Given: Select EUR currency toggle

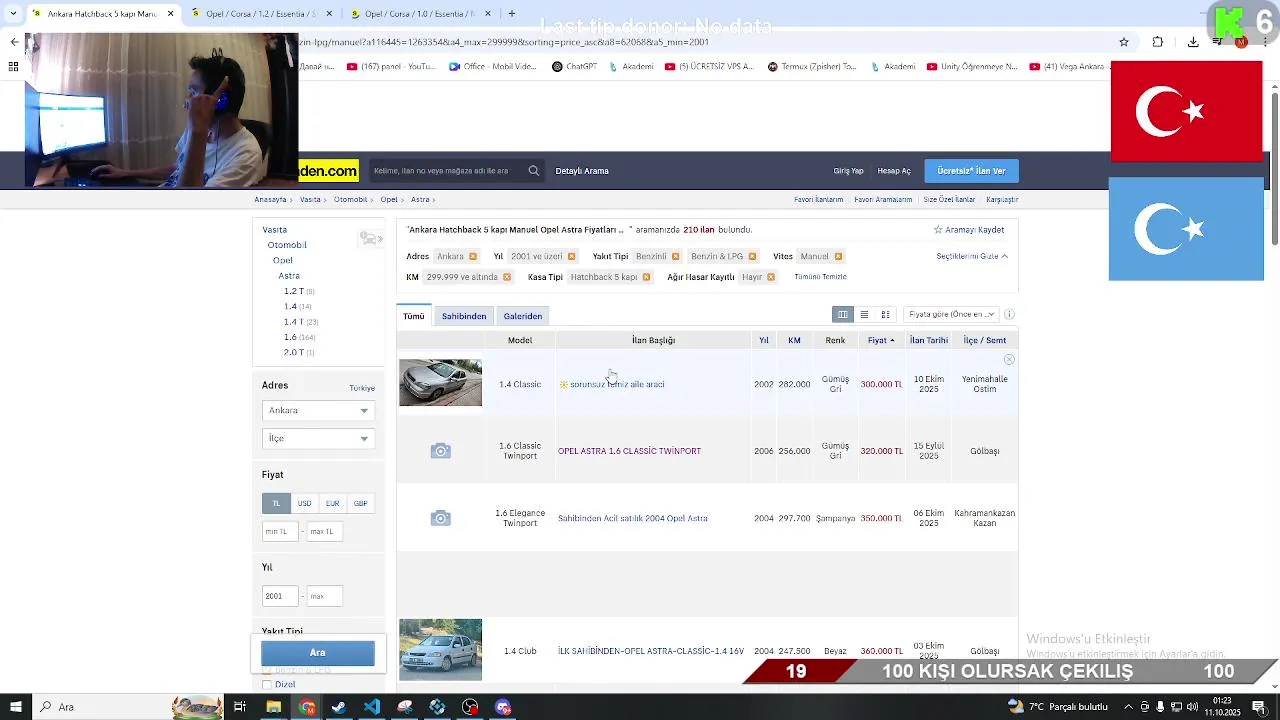Looking at the screenshot, I should click(x=332, y=503).
